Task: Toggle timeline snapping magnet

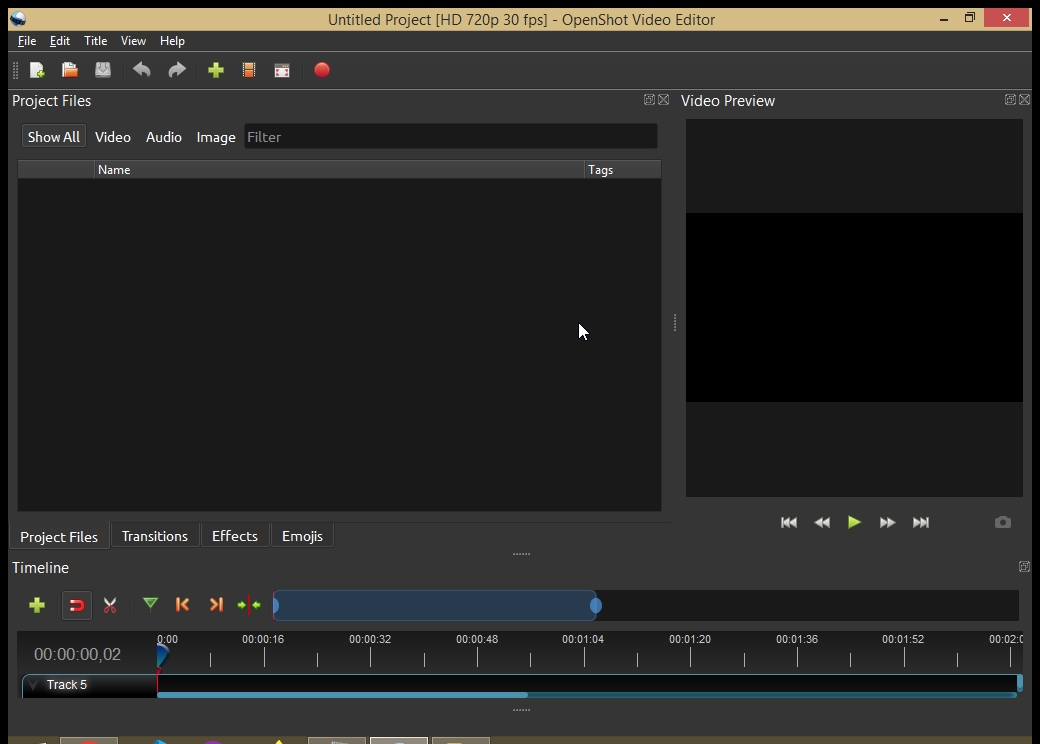Action: coord(77,605)
